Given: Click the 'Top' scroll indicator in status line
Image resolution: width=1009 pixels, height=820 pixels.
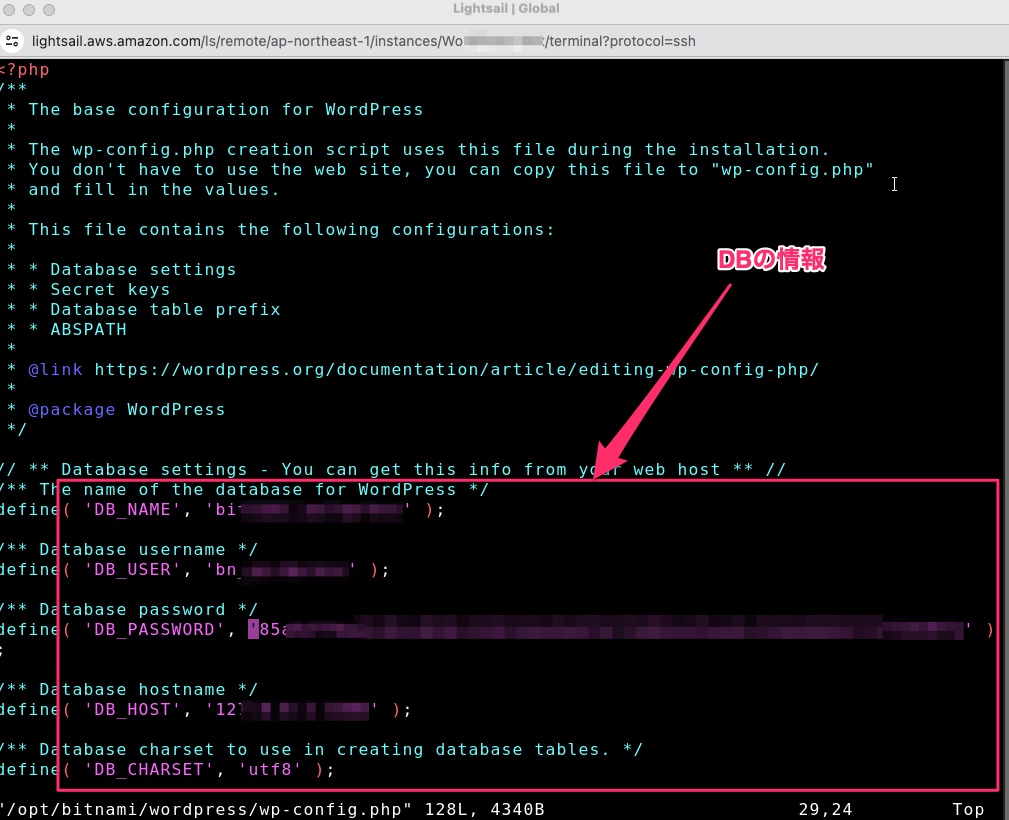Looking at the screenshot, I should point(968,809).
